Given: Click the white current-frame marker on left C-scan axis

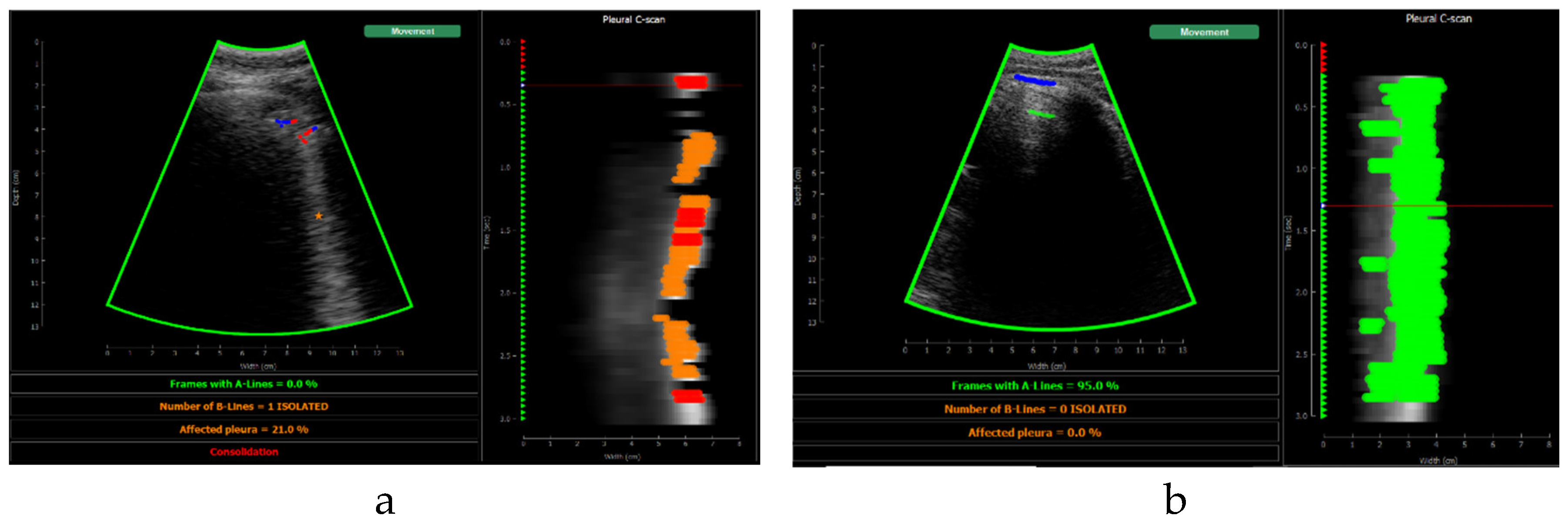Looking at the screenshot, I should pyautogui.click(x=523, y=85).
